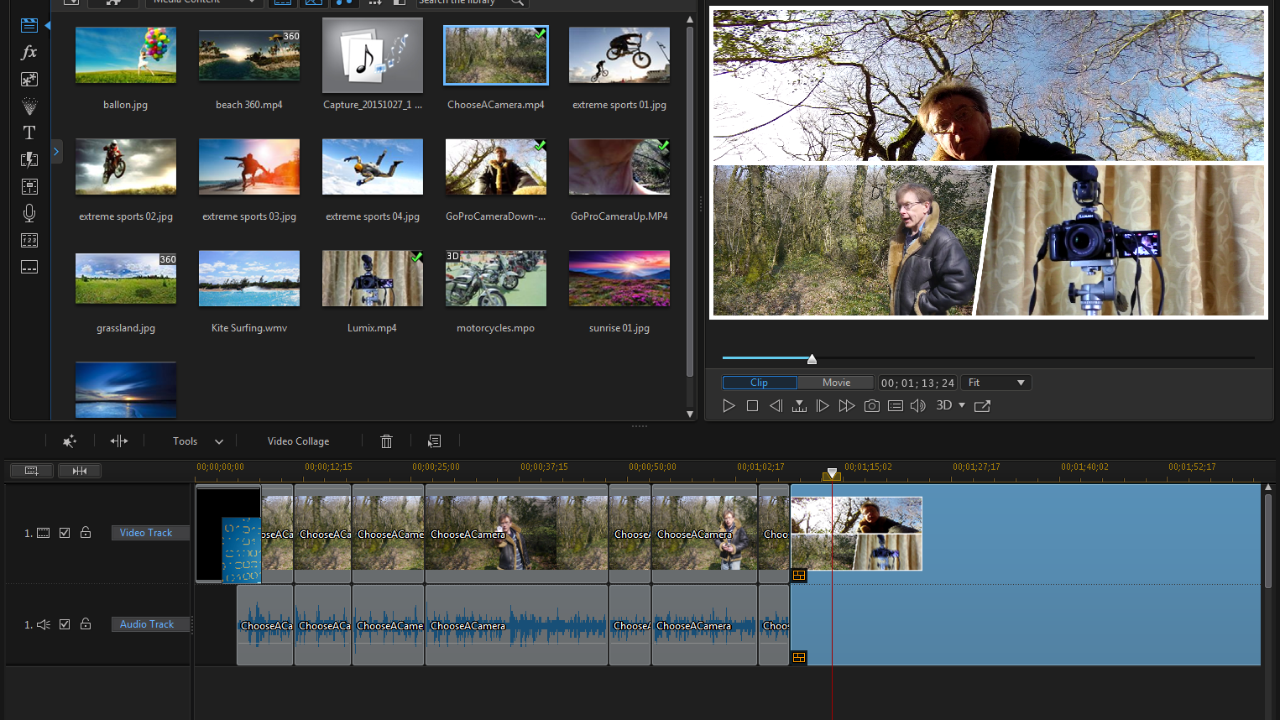Open the Title Room T icon

coord(29,133)
